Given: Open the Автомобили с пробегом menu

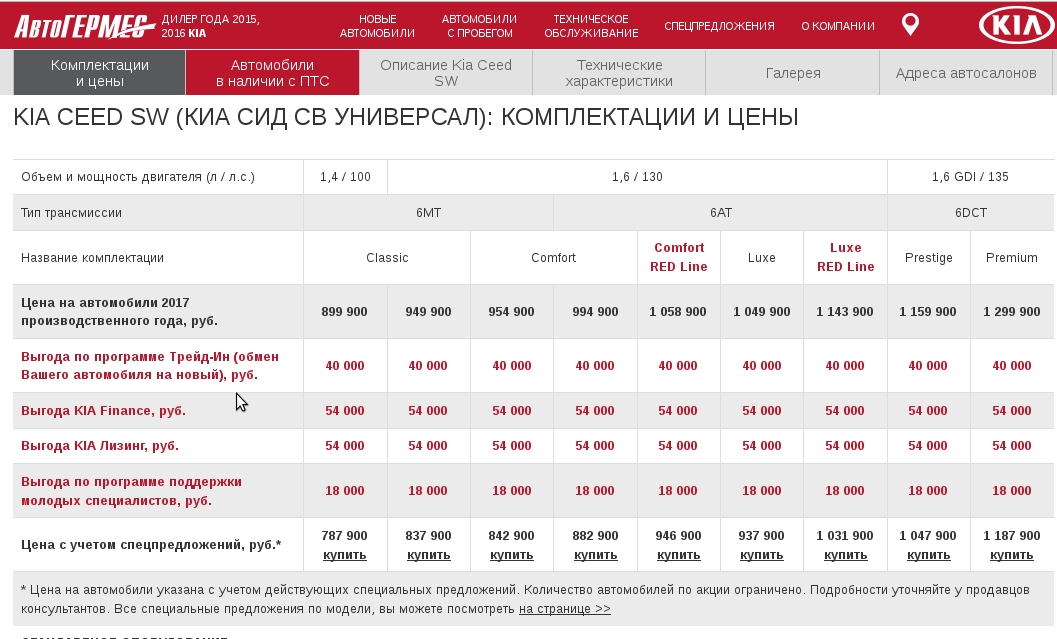Looking at the screenshot, I should (479, 26).
